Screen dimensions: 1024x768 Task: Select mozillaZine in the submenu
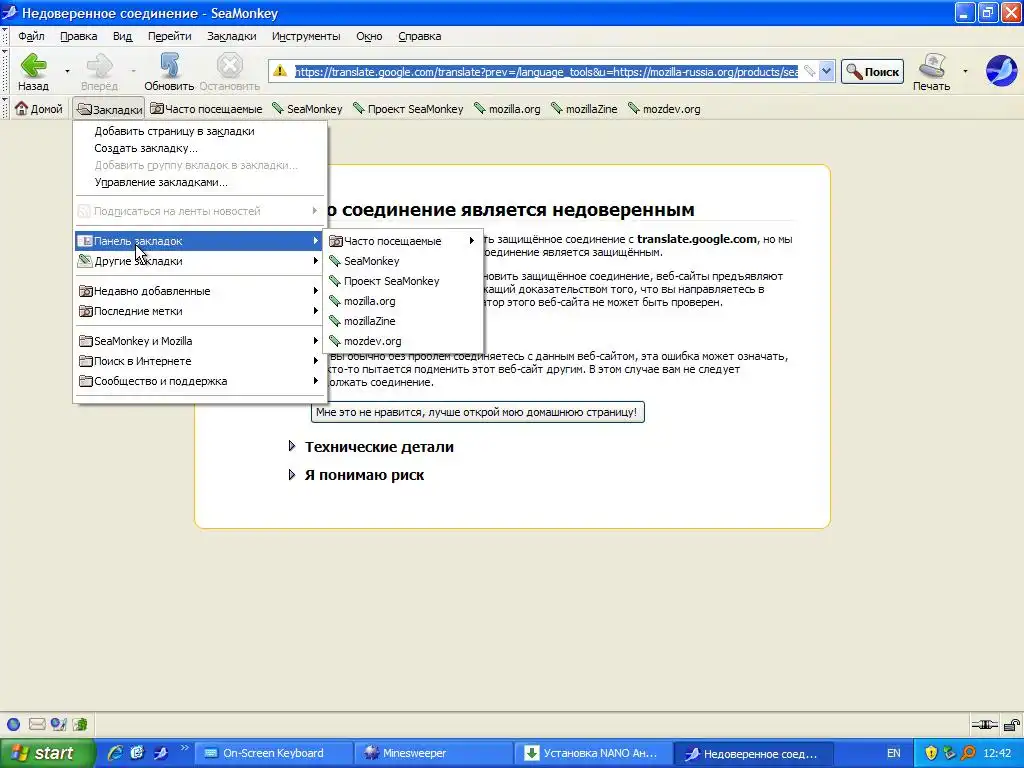pyautogui.click(x=403, y=321)
